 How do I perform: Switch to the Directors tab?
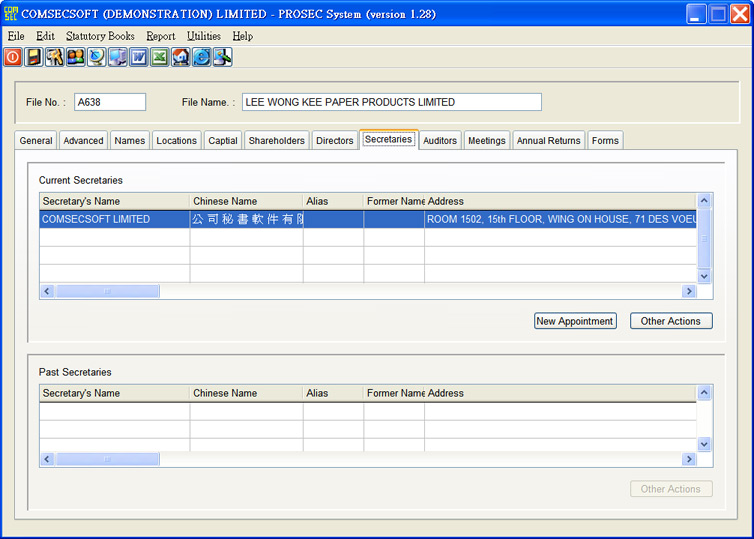coord(335,141)
